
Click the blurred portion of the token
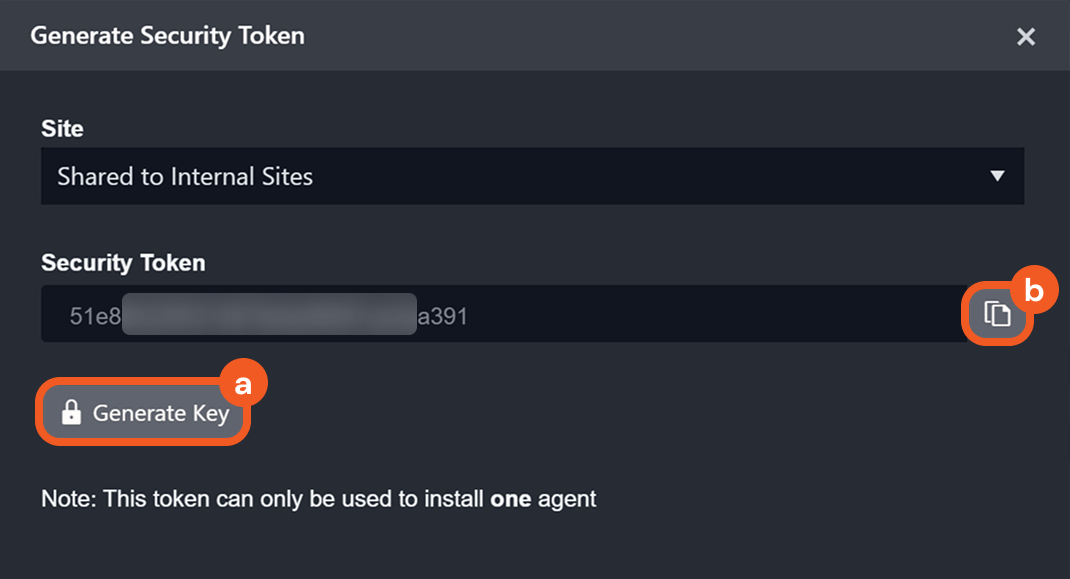(x=268, y=314)
